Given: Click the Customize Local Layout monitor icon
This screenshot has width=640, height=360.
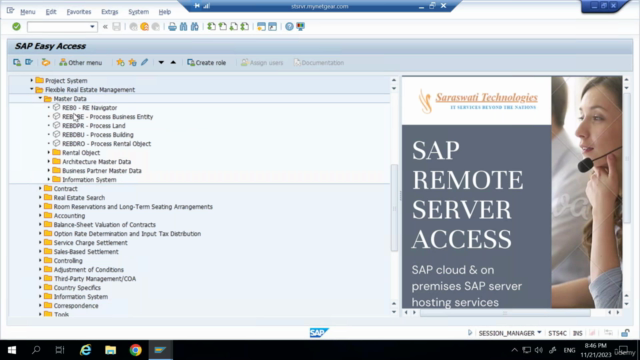Looking at the screenshot, I should (300, 27).
